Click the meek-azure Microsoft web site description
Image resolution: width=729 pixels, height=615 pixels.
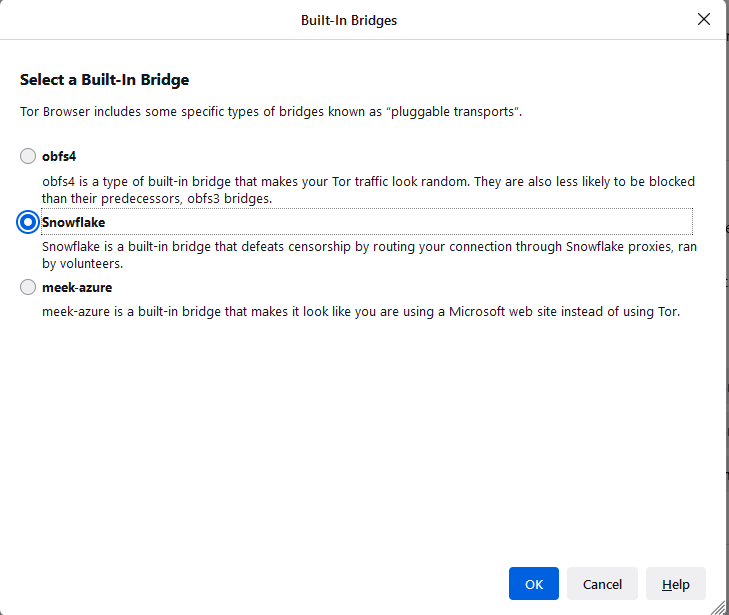tap(361, 311)
